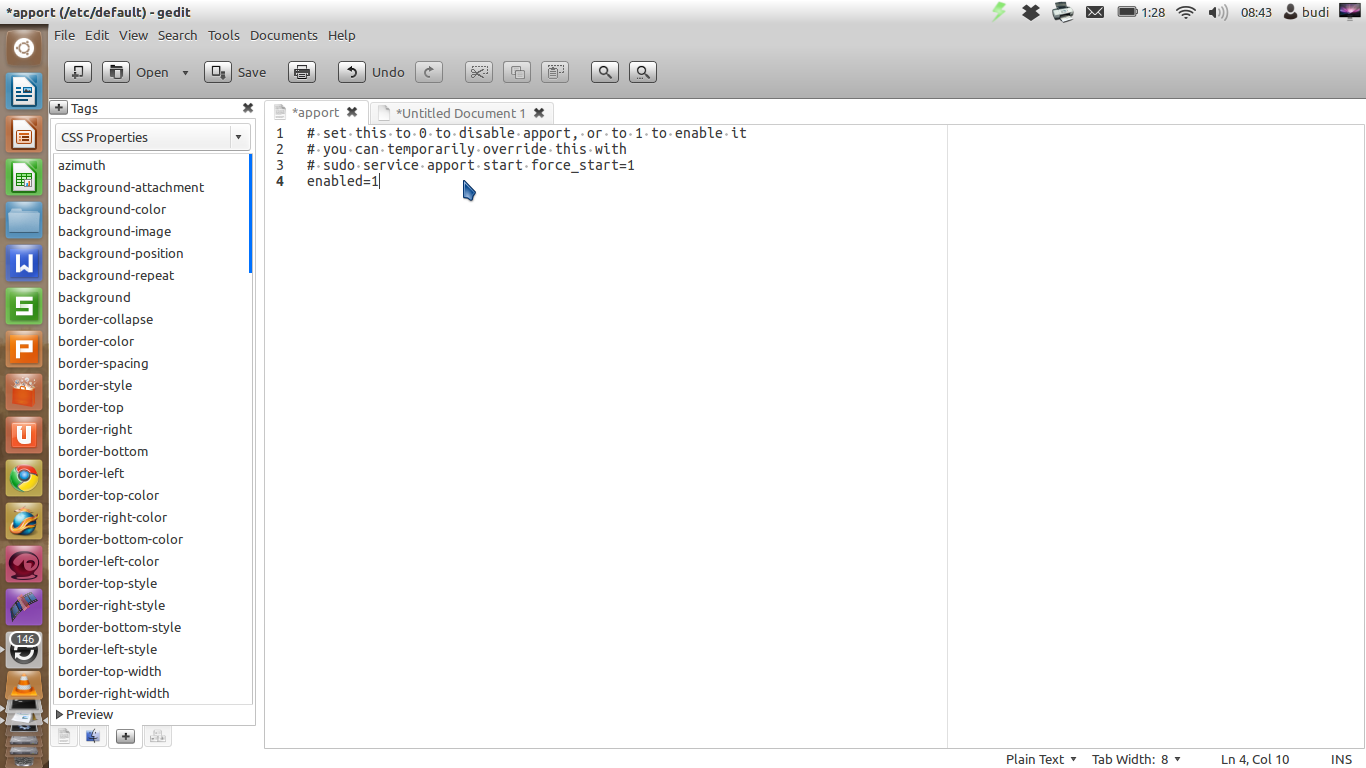Save the current apport file

click(x=236, y=72)
